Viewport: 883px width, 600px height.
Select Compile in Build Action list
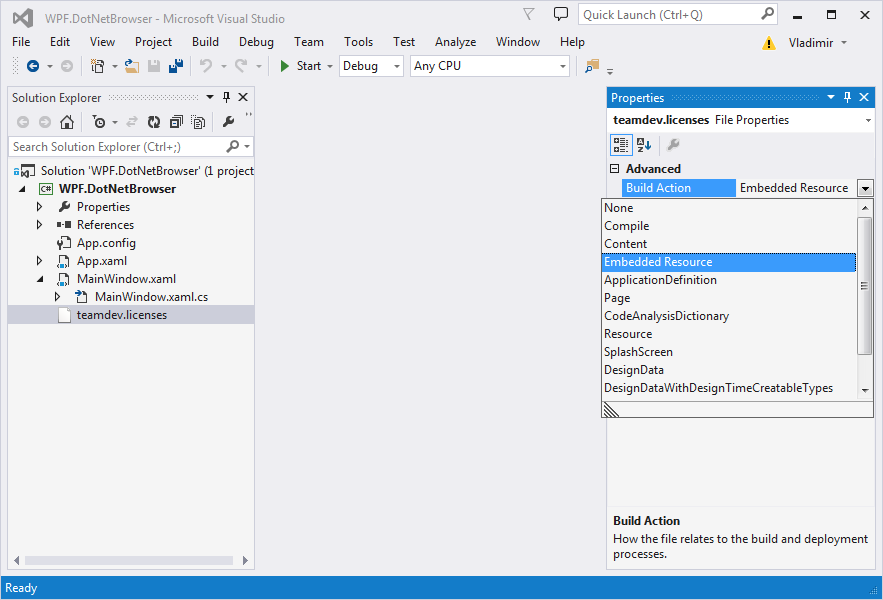pos(729,226)
